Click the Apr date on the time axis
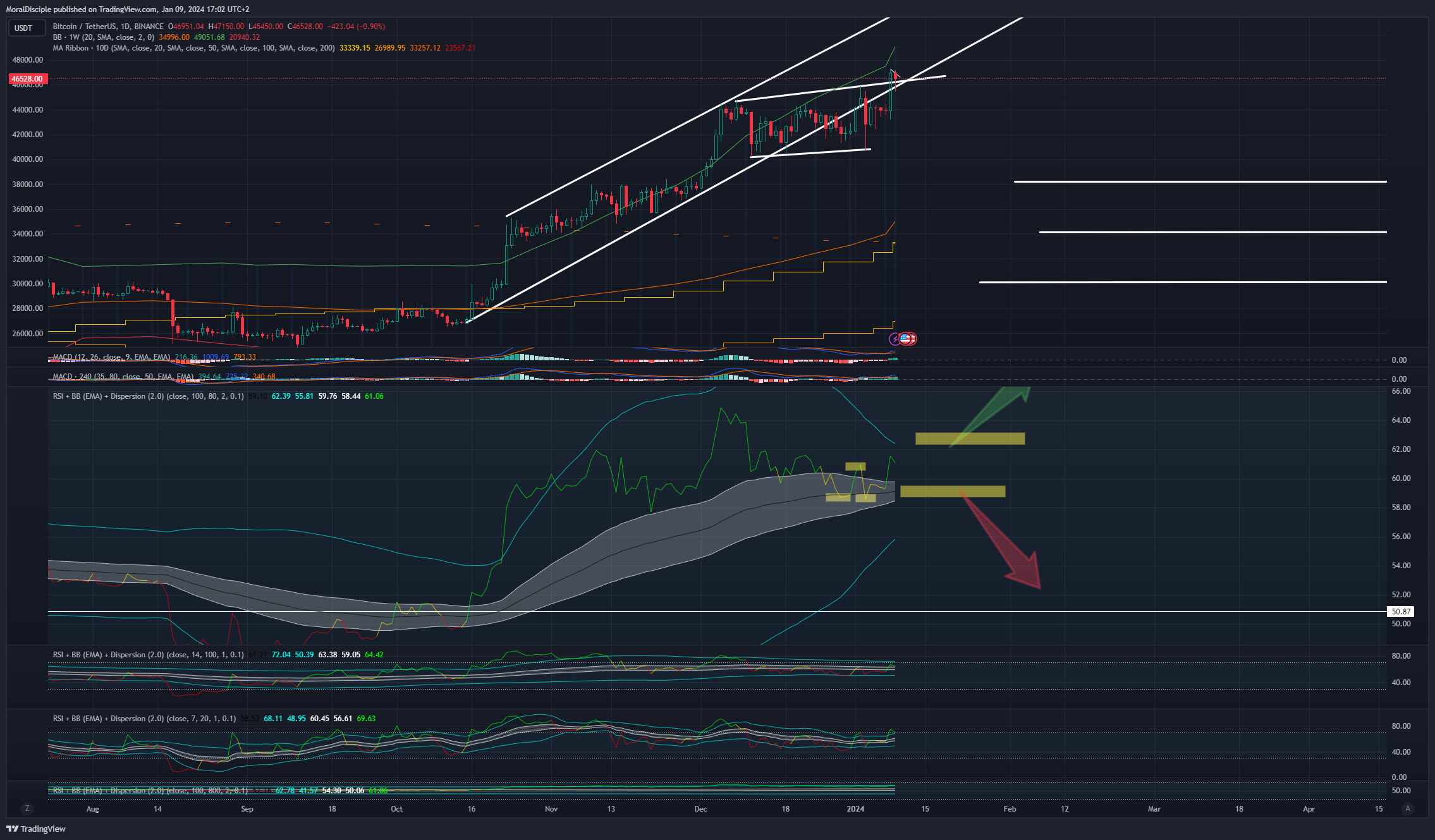 1309,809
